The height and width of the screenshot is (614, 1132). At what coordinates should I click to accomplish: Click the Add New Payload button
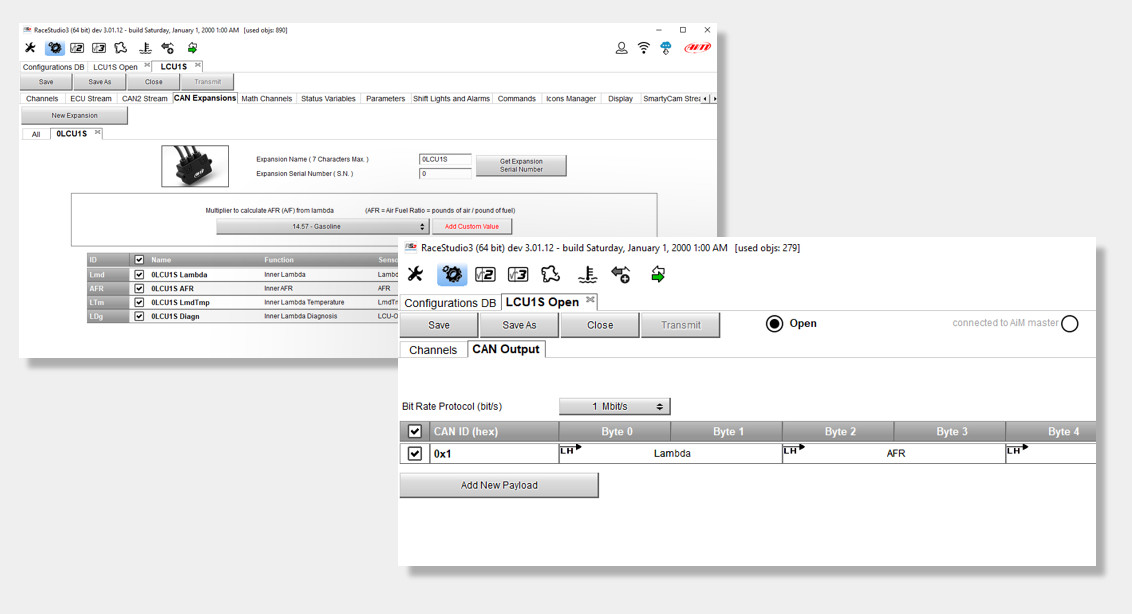coord(499,485)
